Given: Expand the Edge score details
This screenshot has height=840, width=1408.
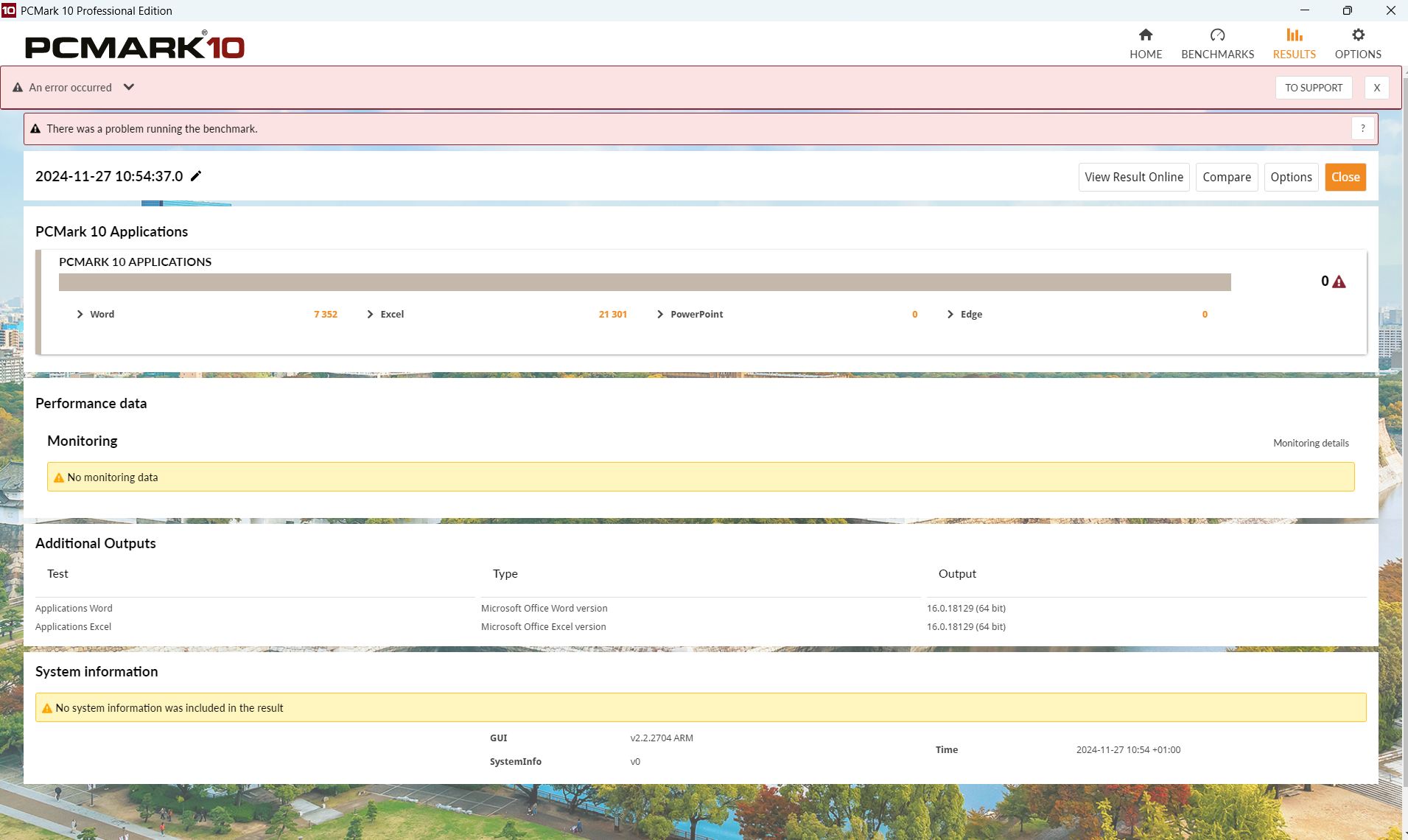Looking at the screenshot, I should tap(950, 315).
